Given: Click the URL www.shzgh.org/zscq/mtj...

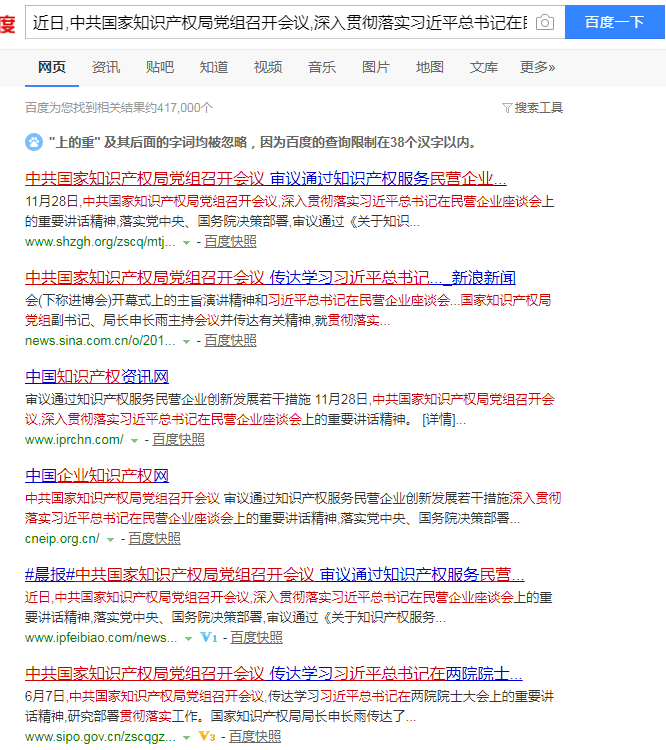Looking at the screenshot, I should (100, 242).
